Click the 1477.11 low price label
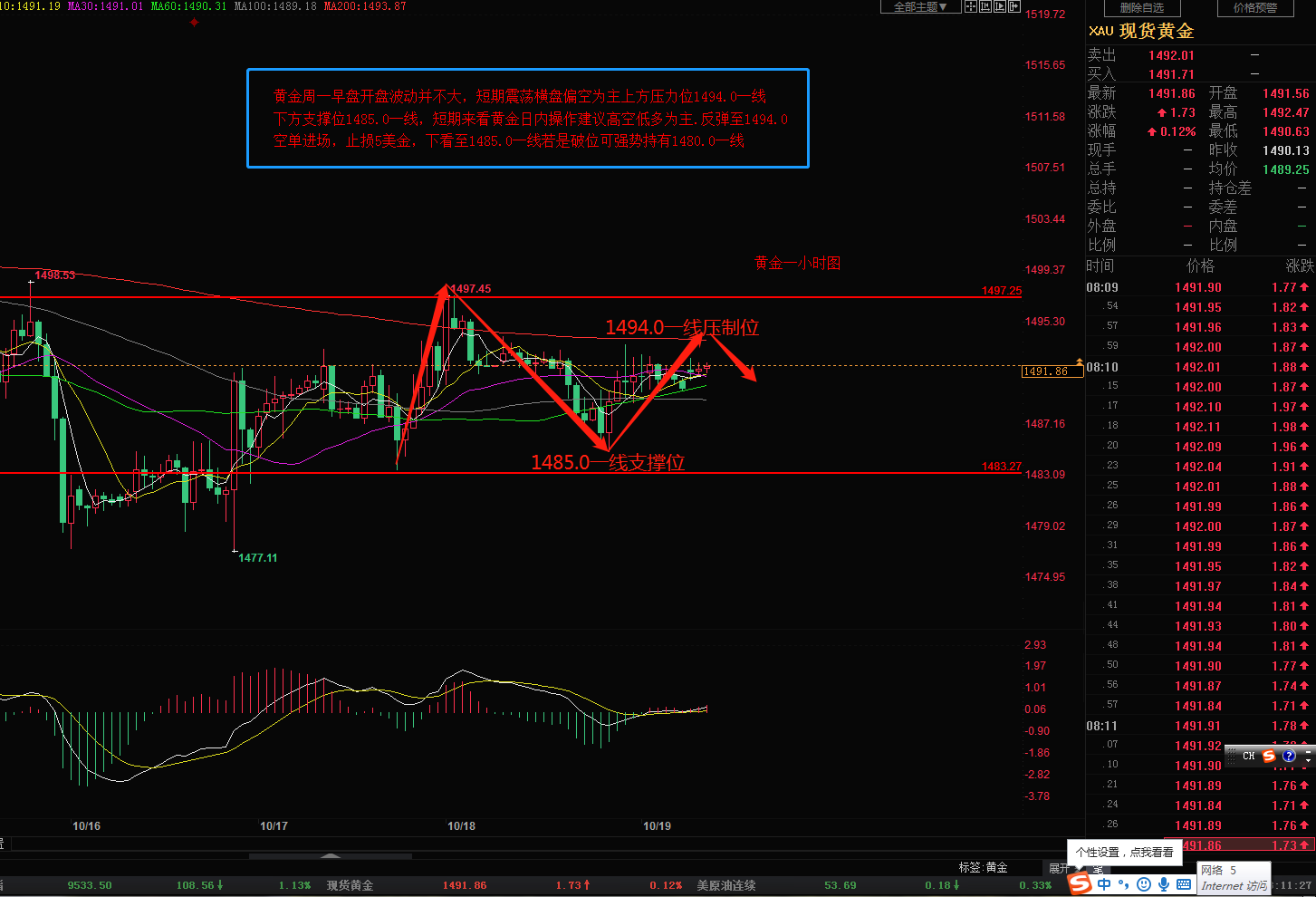The height and width of the screenshot is (897, 1316). [258, 558]
